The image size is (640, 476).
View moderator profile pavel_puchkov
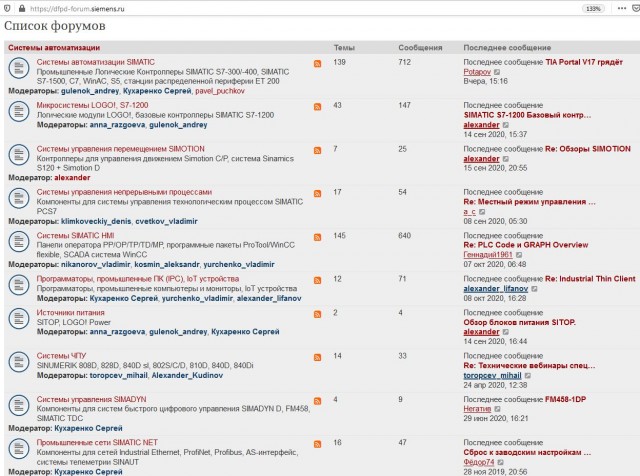220,91
